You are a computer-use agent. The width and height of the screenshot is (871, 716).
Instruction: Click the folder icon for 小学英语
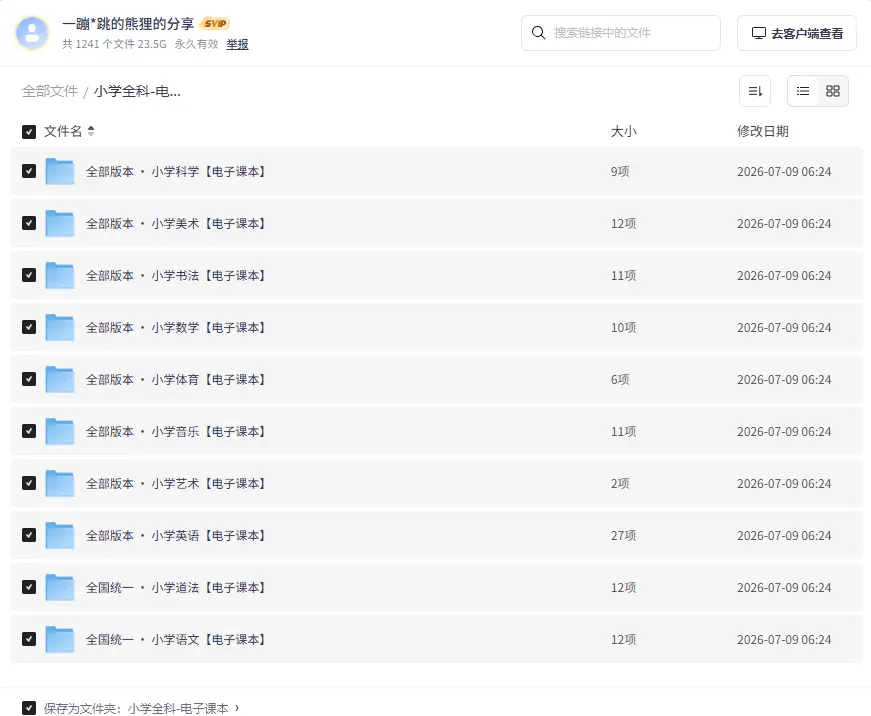59,535
